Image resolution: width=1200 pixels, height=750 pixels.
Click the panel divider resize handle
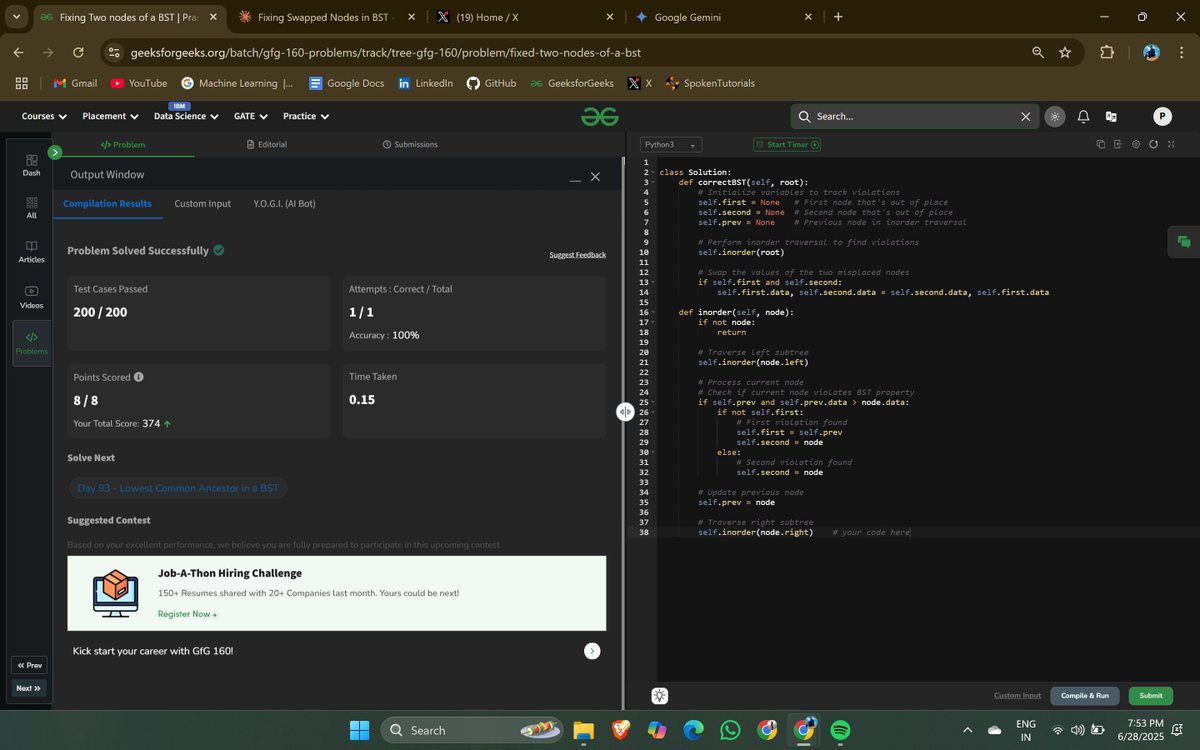(x=625, y=411)
